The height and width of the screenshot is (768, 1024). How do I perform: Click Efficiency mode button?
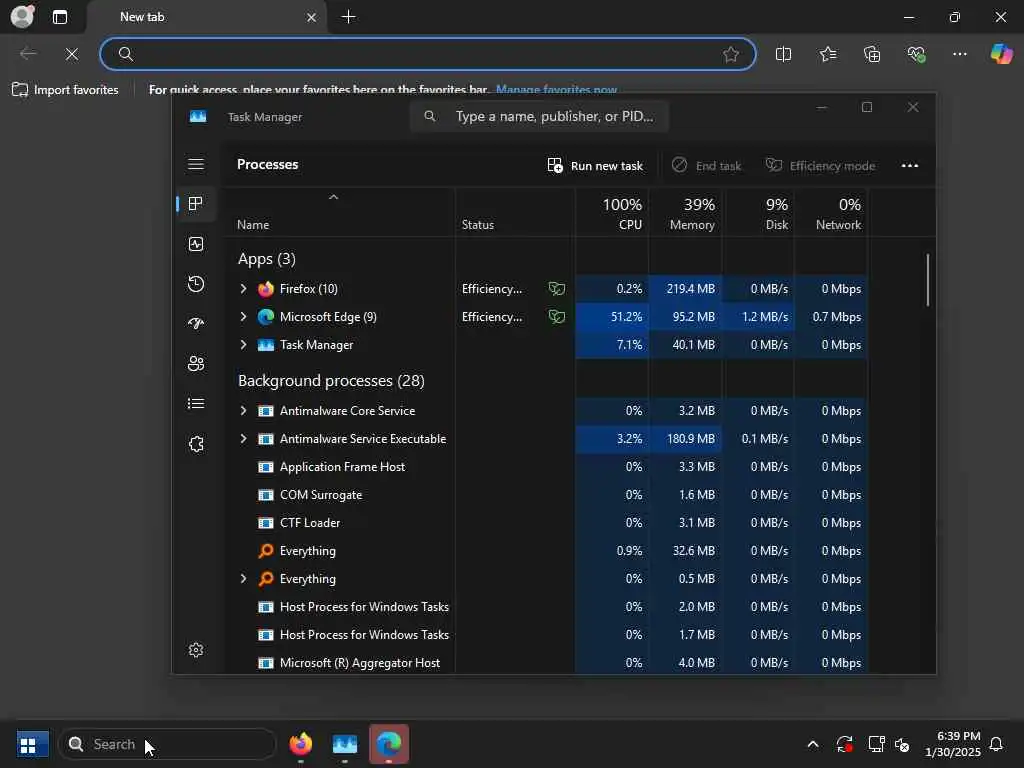(x=820, y=166)
